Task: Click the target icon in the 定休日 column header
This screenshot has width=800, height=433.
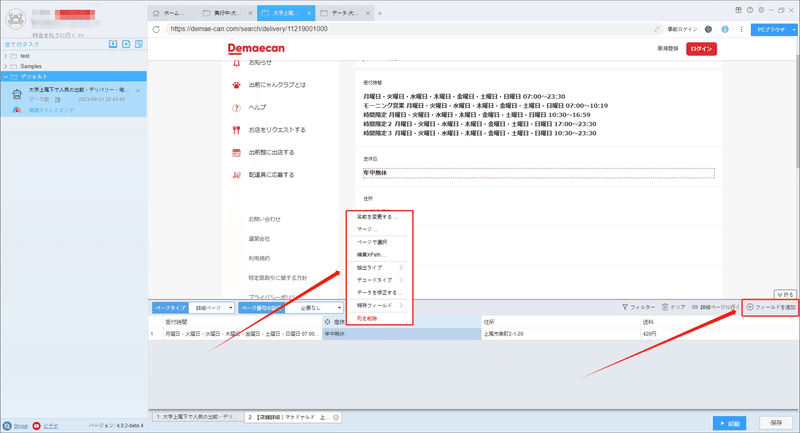Action: [328, 322]
